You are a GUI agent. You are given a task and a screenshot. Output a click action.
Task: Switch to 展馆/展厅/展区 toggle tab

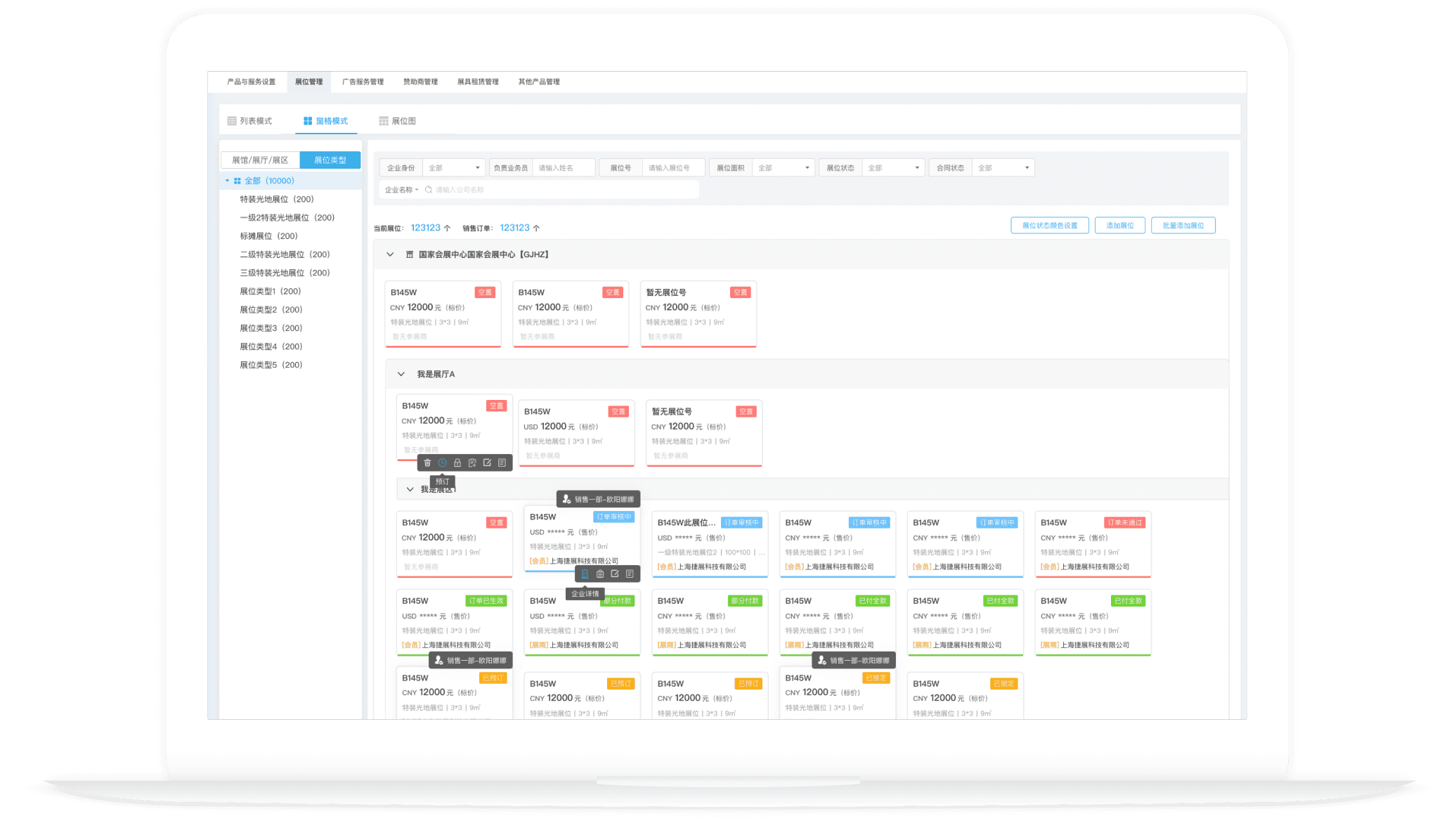click(x=260, y=160)
